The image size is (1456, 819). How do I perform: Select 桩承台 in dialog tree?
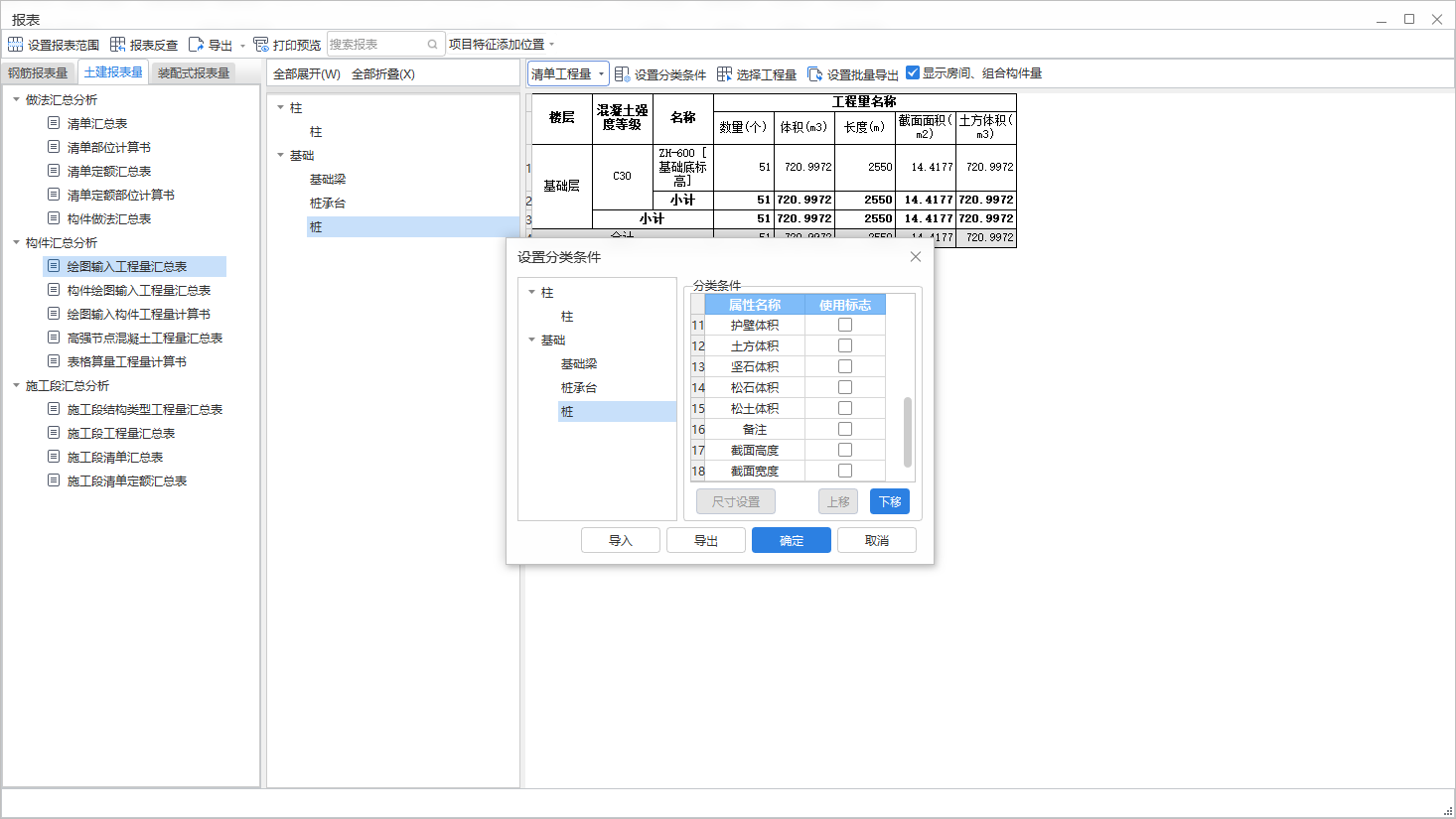579,387
